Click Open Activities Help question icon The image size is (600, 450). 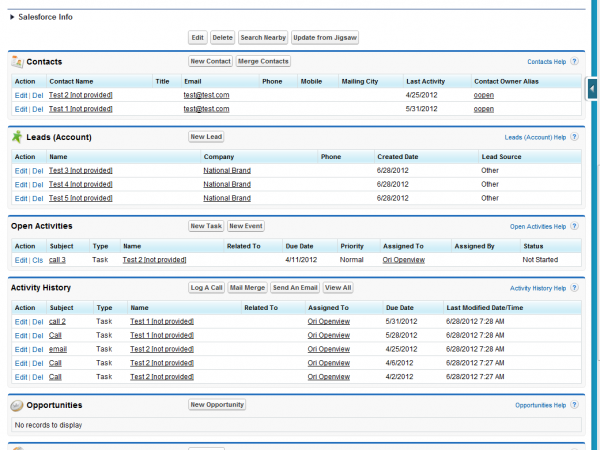click(574, 226)
